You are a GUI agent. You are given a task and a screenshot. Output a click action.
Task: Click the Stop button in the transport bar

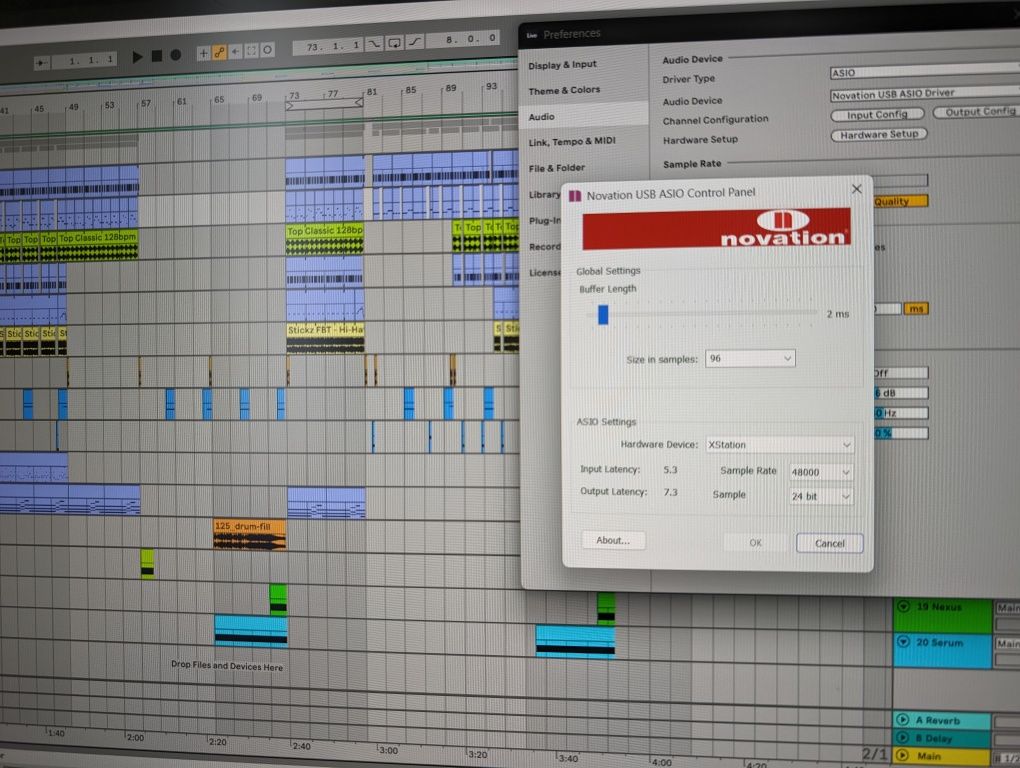(x=157, y=56)
